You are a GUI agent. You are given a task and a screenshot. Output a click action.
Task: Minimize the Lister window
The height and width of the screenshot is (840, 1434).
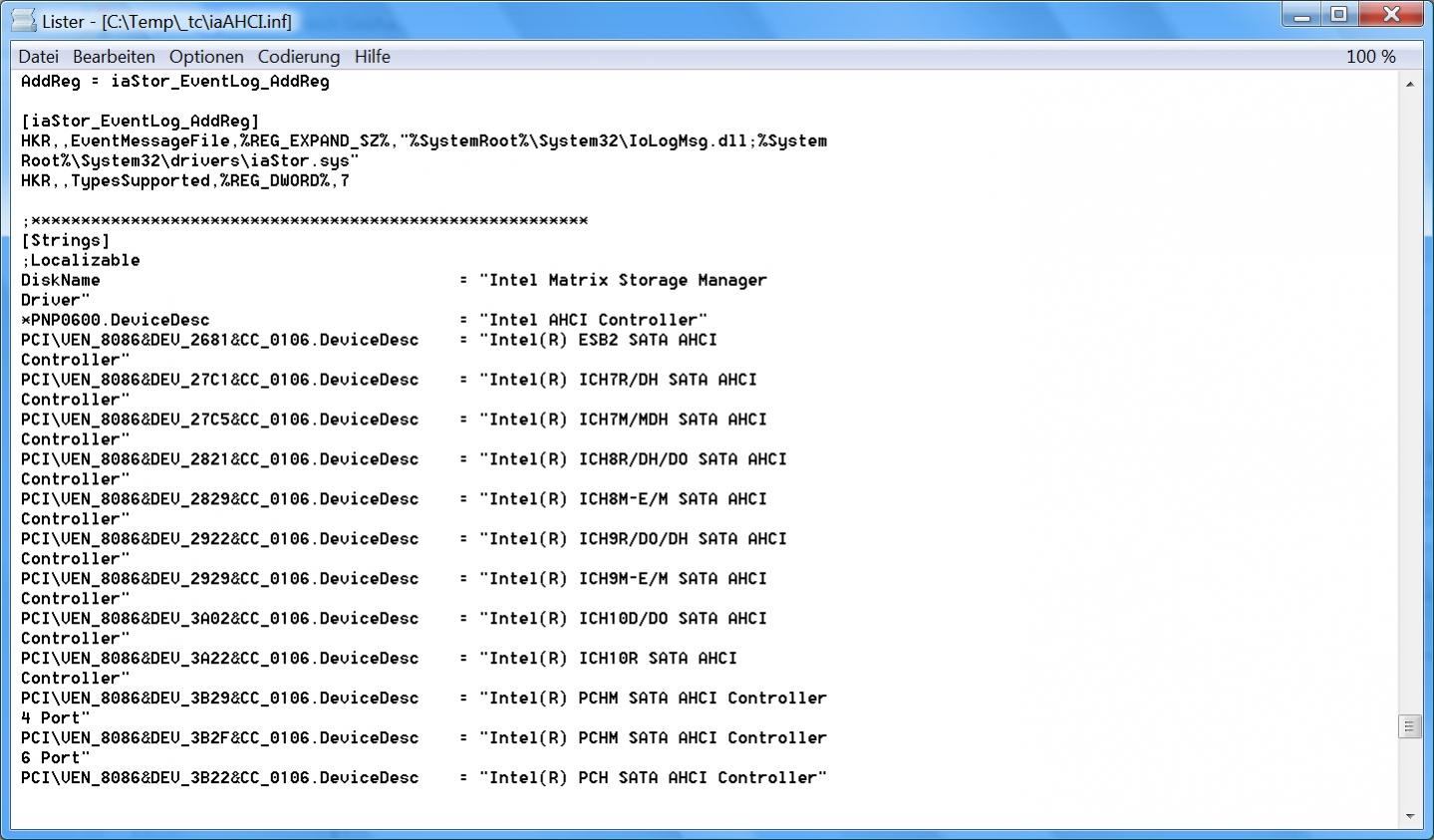pyautogui.click(x=1302, y=15)
